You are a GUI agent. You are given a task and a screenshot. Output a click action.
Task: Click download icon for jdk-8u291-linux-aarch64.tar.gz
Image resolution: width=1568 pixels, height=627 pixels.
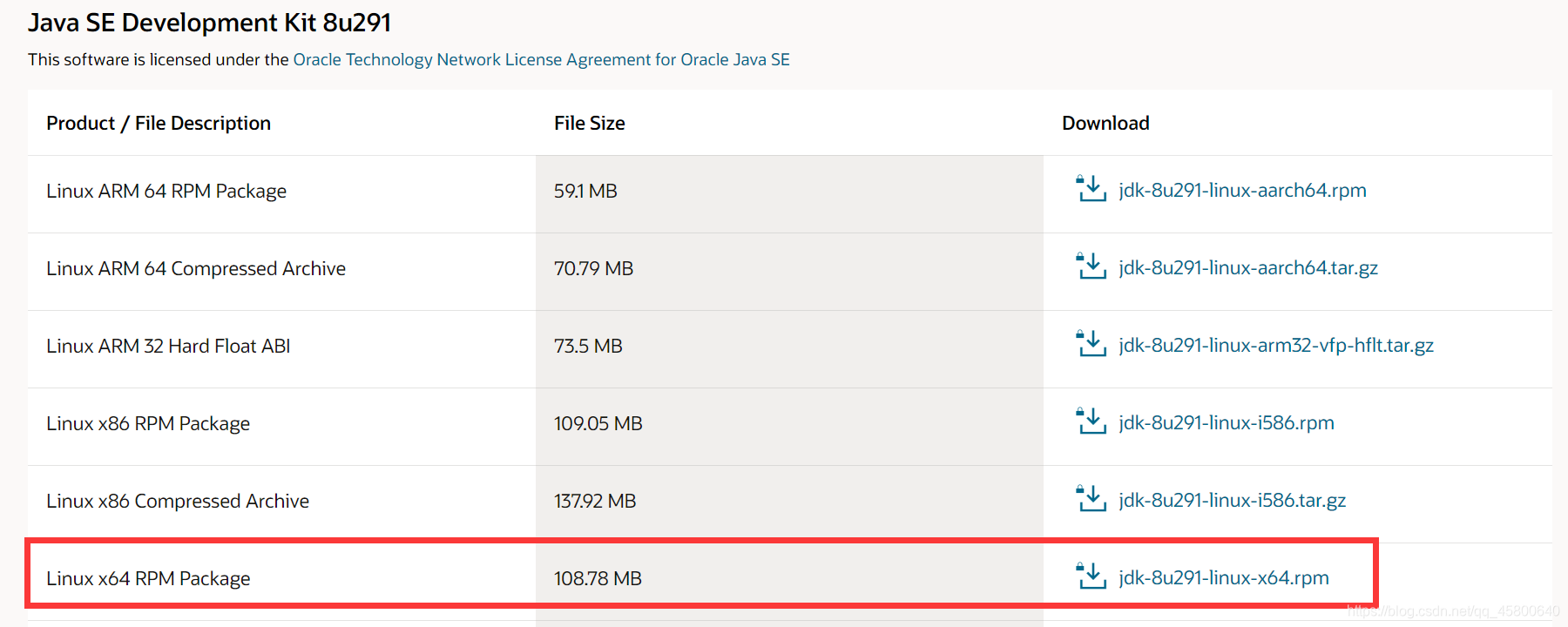[1091, 266]
